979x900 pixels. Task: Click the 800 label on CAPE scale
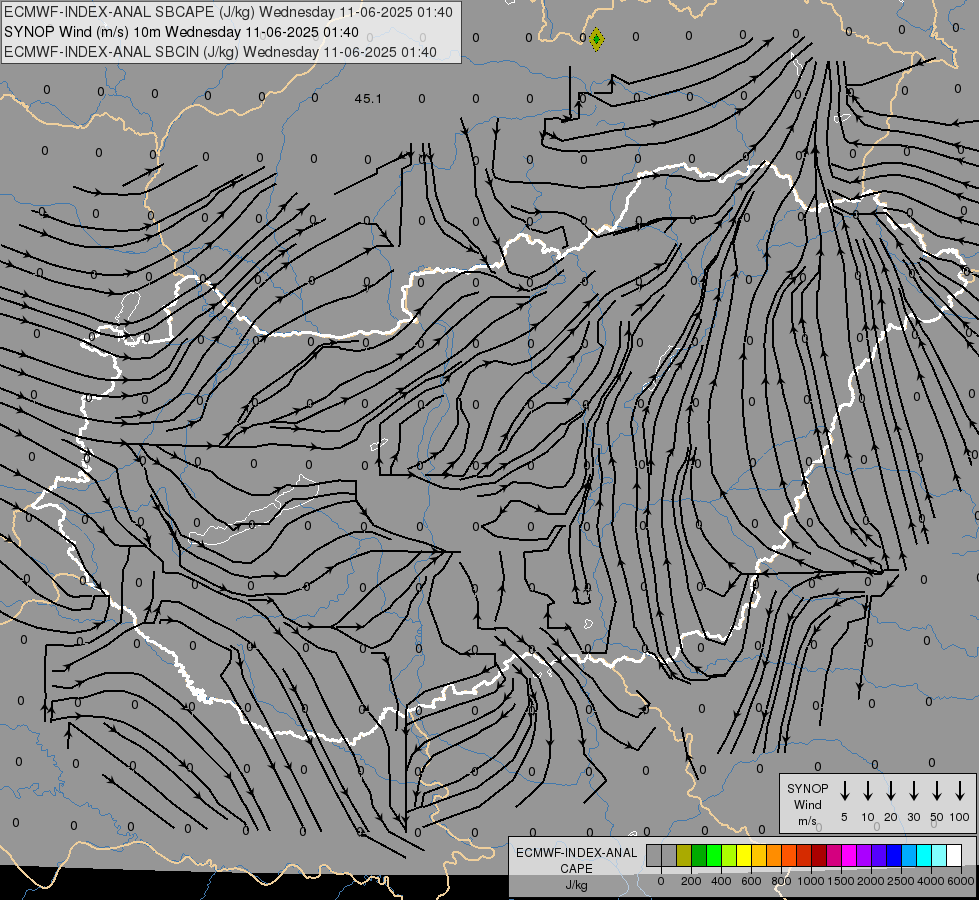[781, 881]
